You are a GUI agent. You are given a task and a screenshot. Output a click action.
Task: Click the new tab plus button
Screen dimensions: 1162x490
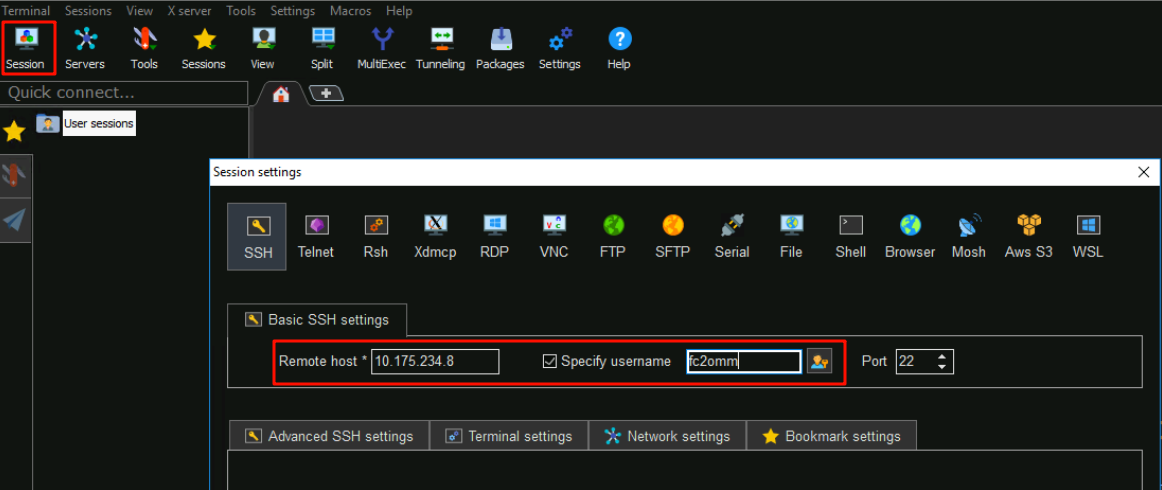pos(326,93)
